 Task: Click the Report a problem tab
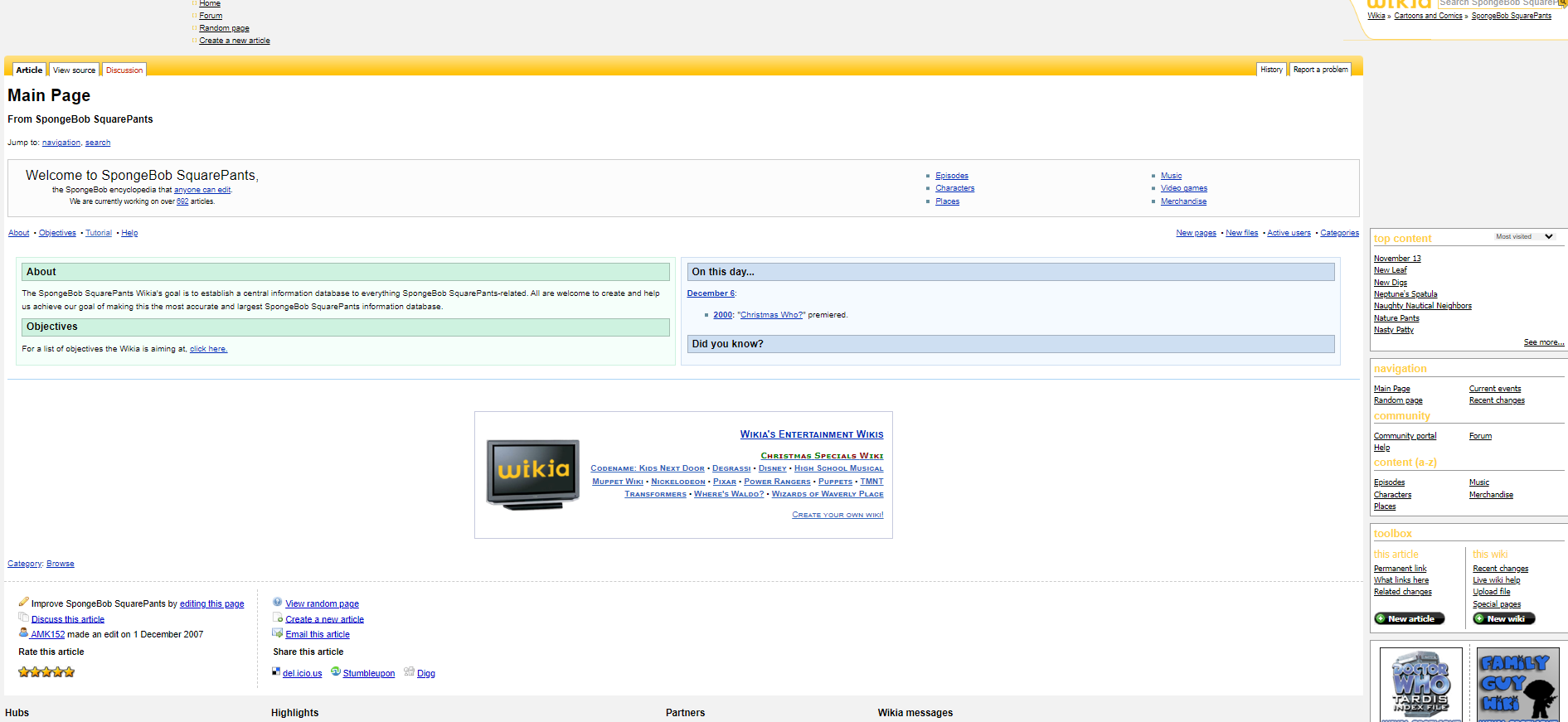1320,70
